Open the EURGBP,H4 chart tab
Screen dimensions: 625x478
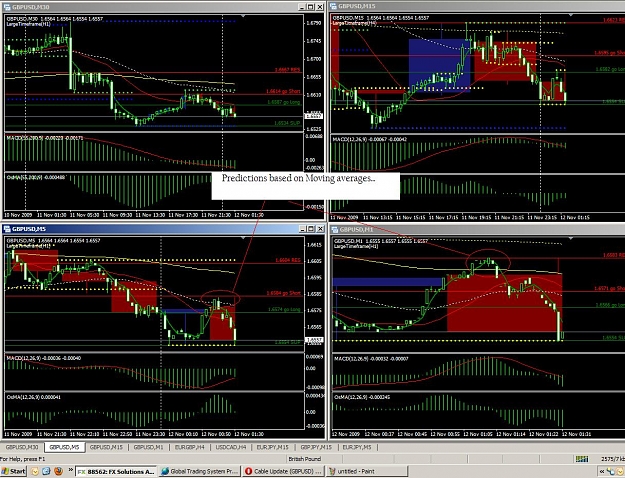coord(189,447)
